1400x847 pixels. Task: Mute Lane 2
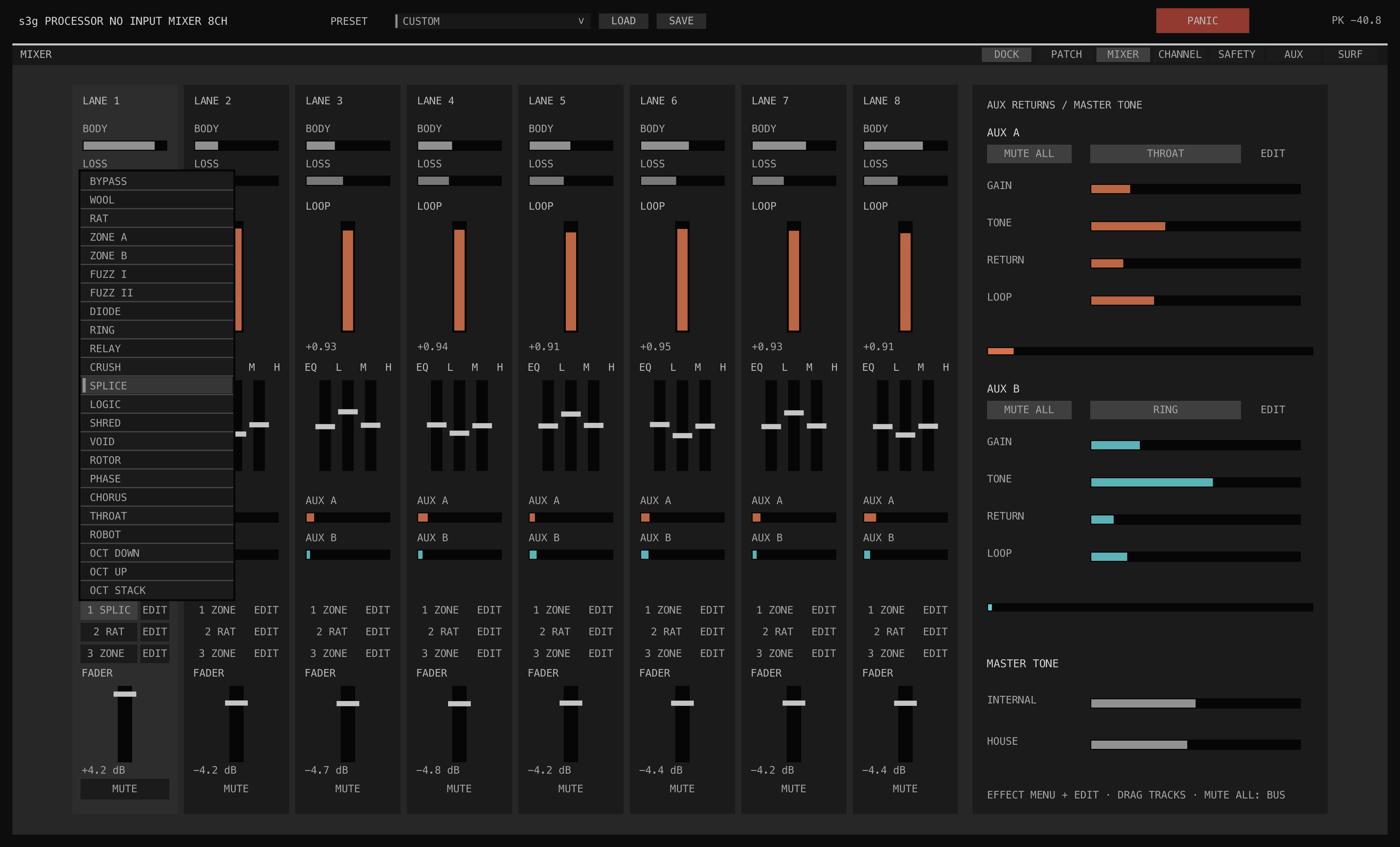[236, 789]
